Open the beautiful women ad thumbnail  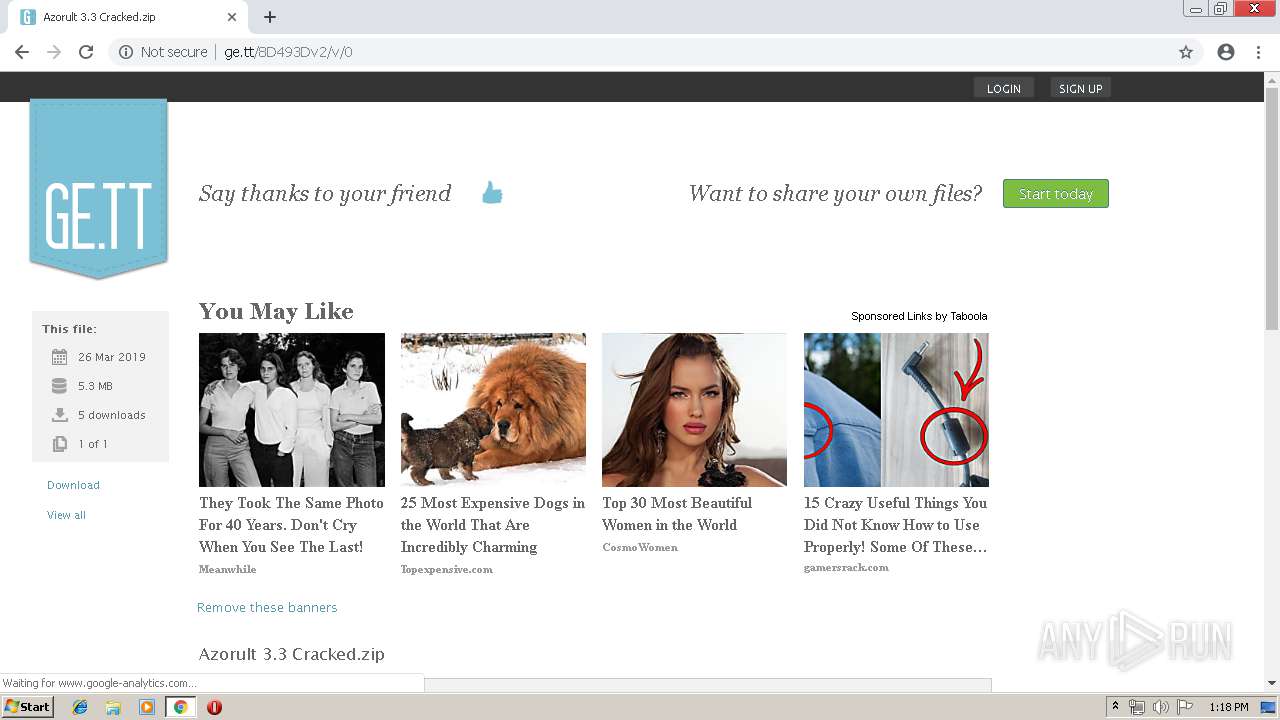tap(694, 410)
